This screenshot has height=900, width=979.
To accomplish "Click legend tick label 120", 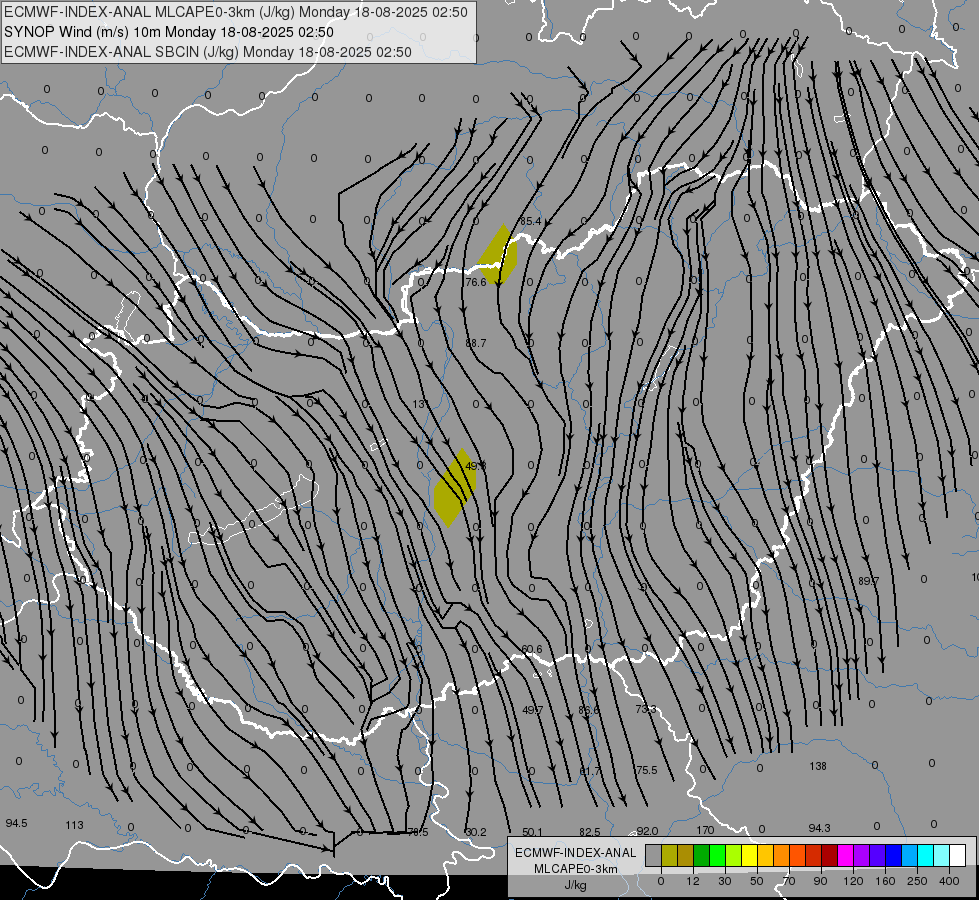I will tap(853, 881).
